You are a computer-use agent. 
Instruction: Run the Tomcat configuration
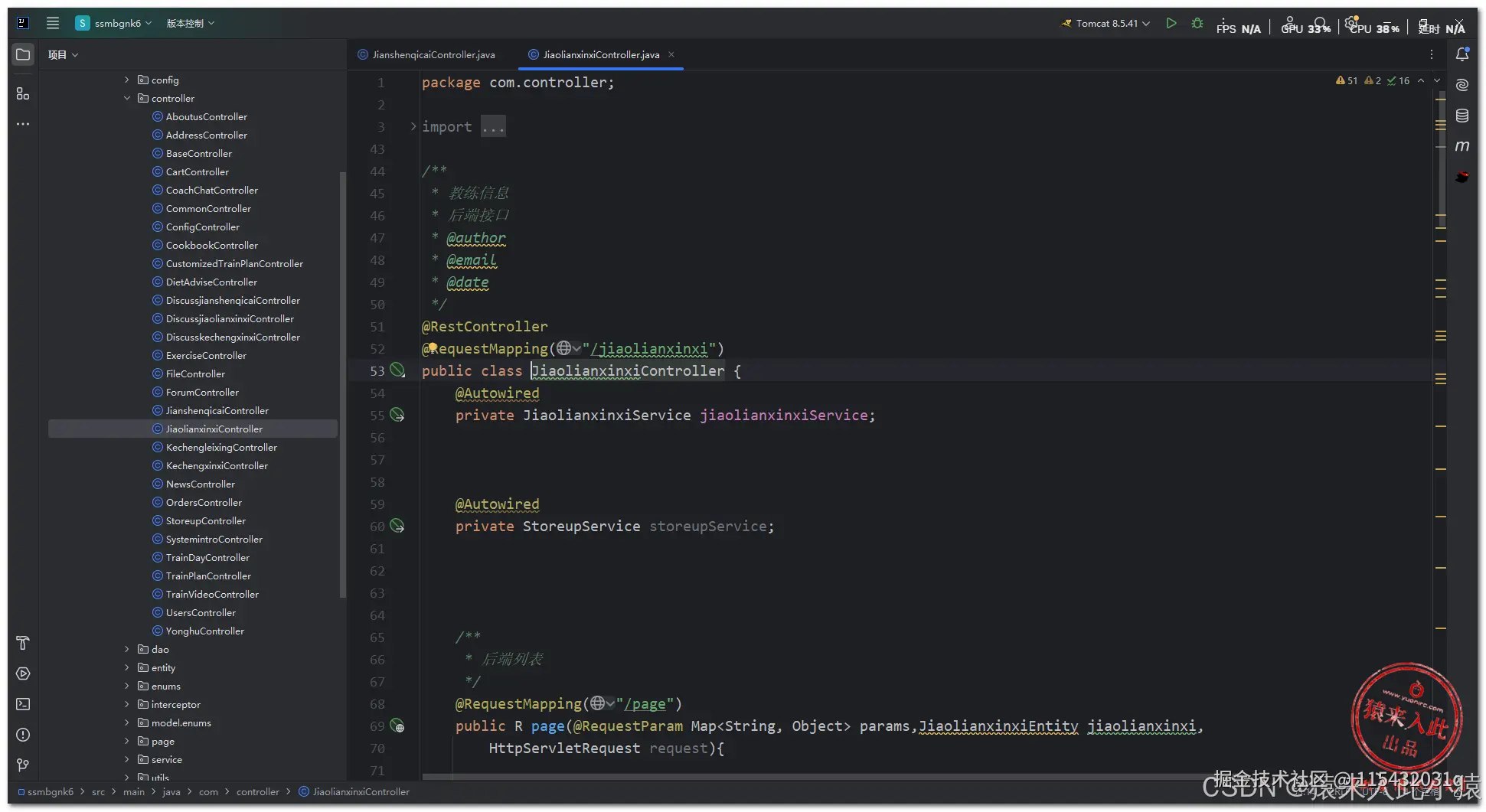pos(1171,23)
